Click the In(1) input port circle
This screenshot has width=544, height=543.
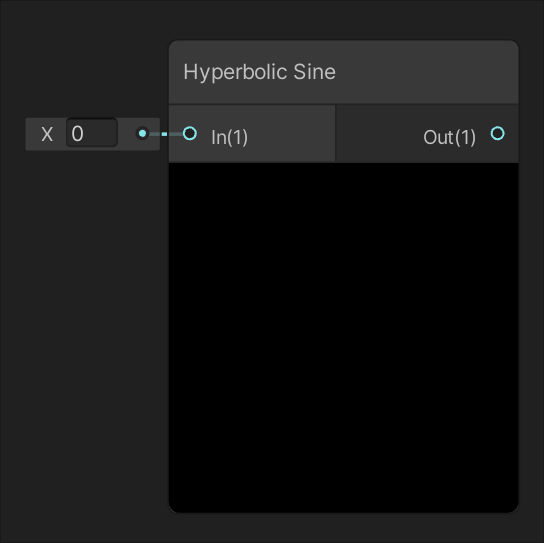[190, 133]
